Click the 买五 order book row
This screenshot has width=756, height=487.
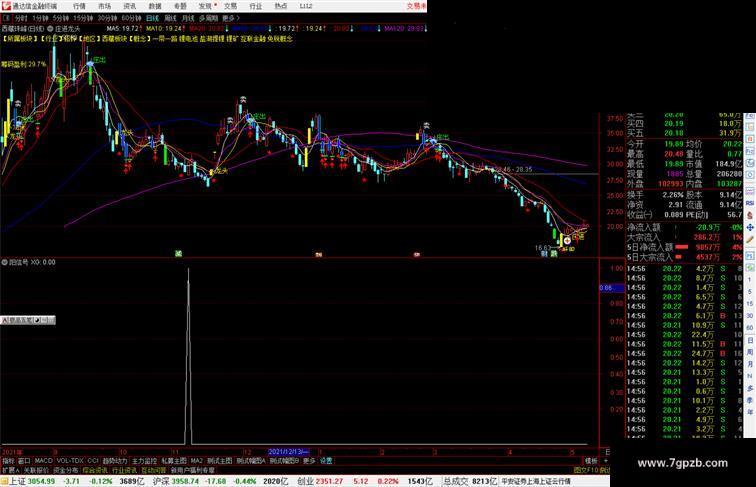pyautogui.click(x=684, y=133)
